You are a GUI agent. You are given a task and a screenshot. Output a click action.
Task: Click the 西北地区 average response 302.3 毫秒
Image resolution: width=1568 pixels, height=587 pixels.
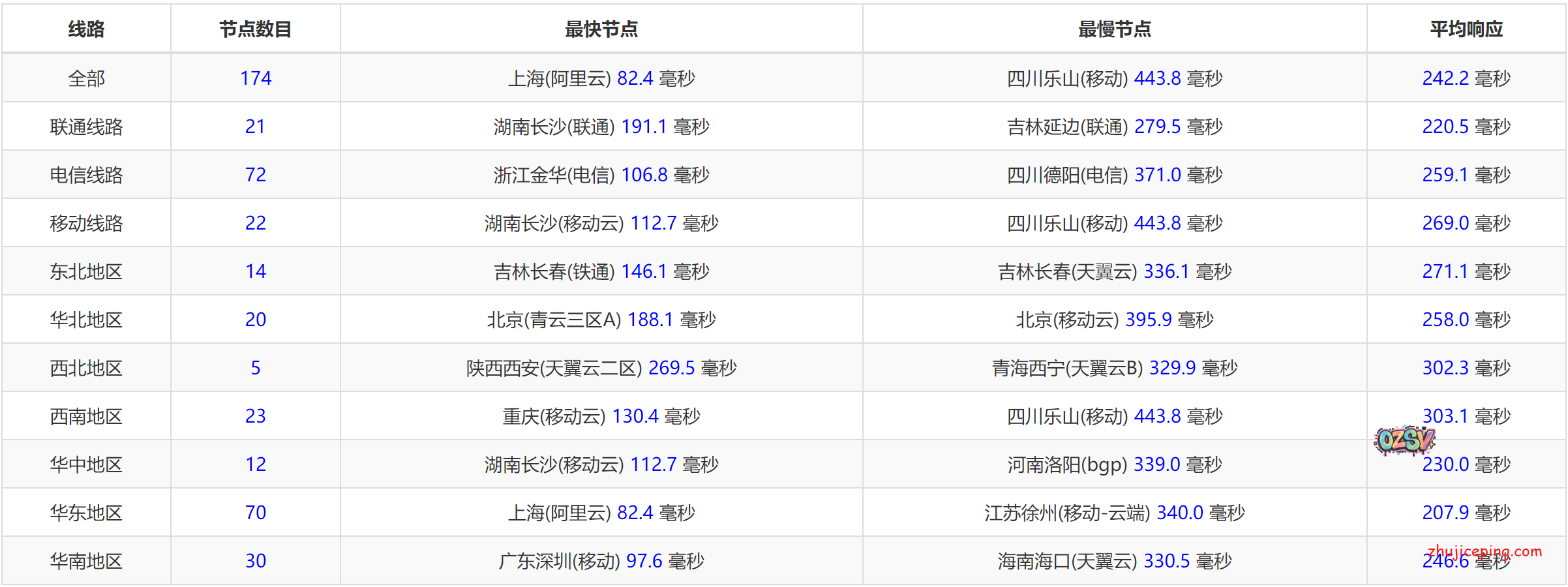pos(1466,368)
